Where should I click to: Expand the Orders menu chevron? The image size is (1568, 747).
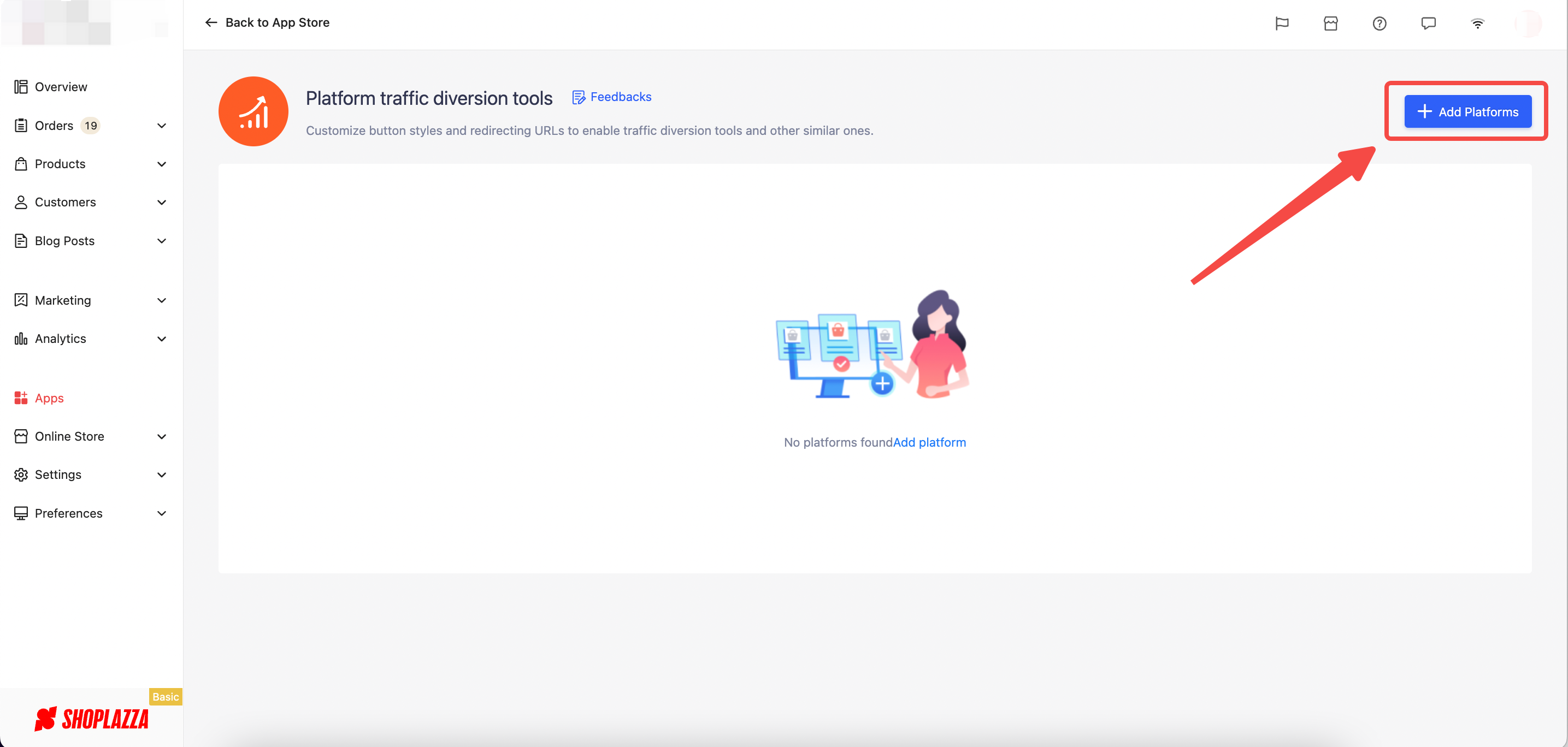(162, 126)
